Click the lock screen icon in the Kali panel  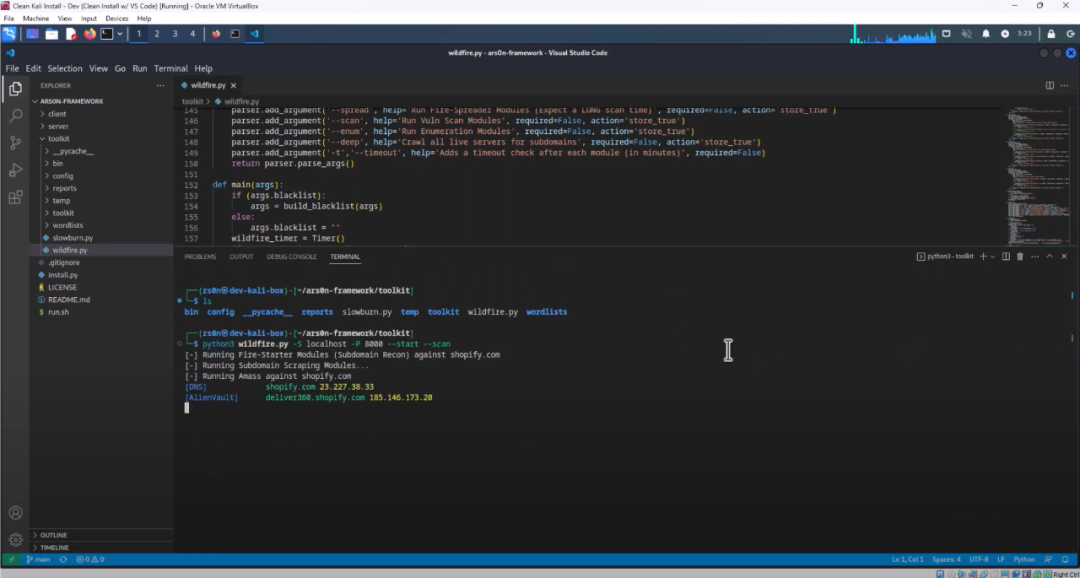(x=1051, y=34)
